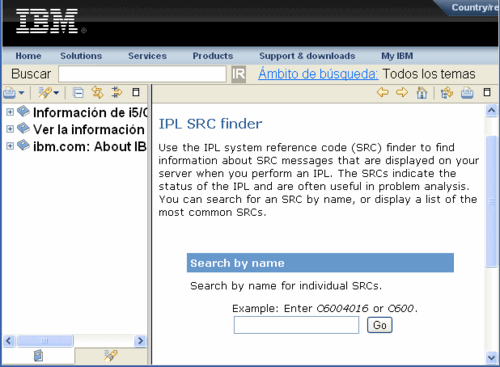Click the topic scrollbar up arrow
500x367 pixels.
pyautogui.click(x=492, y=110)
